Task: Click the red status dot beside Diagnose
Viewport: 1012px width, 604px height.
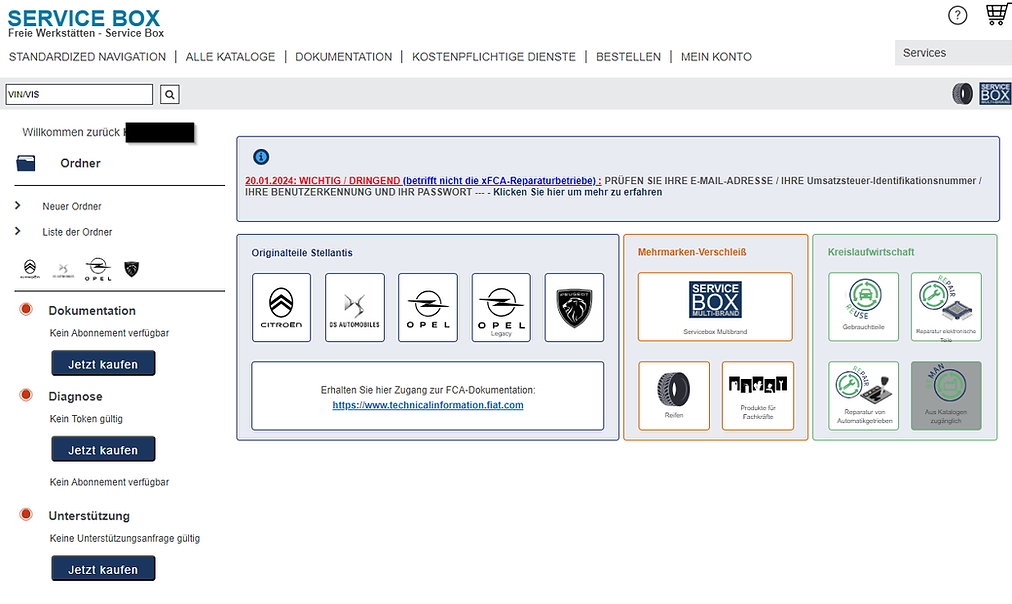Action: [x=26, y=395]
